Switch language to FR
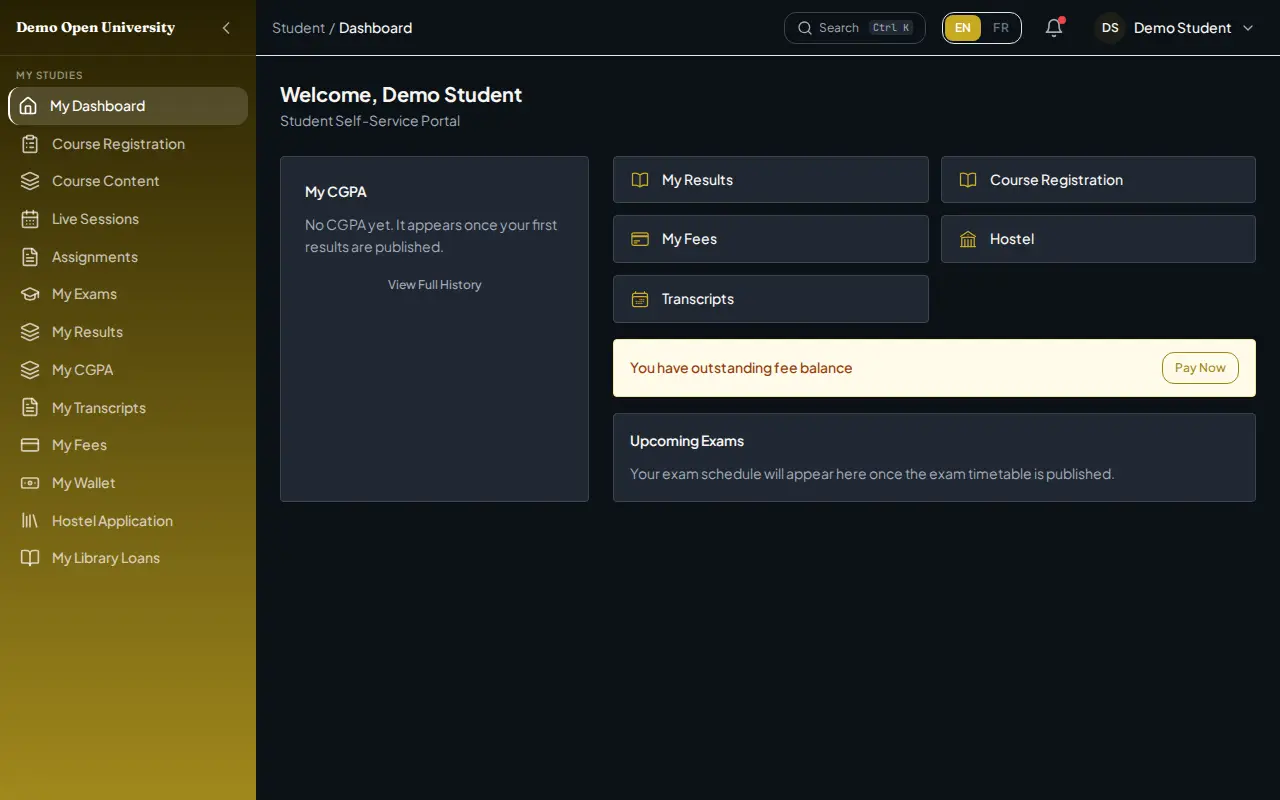Screen dimensions: 1280x800 pos(1001,28)
